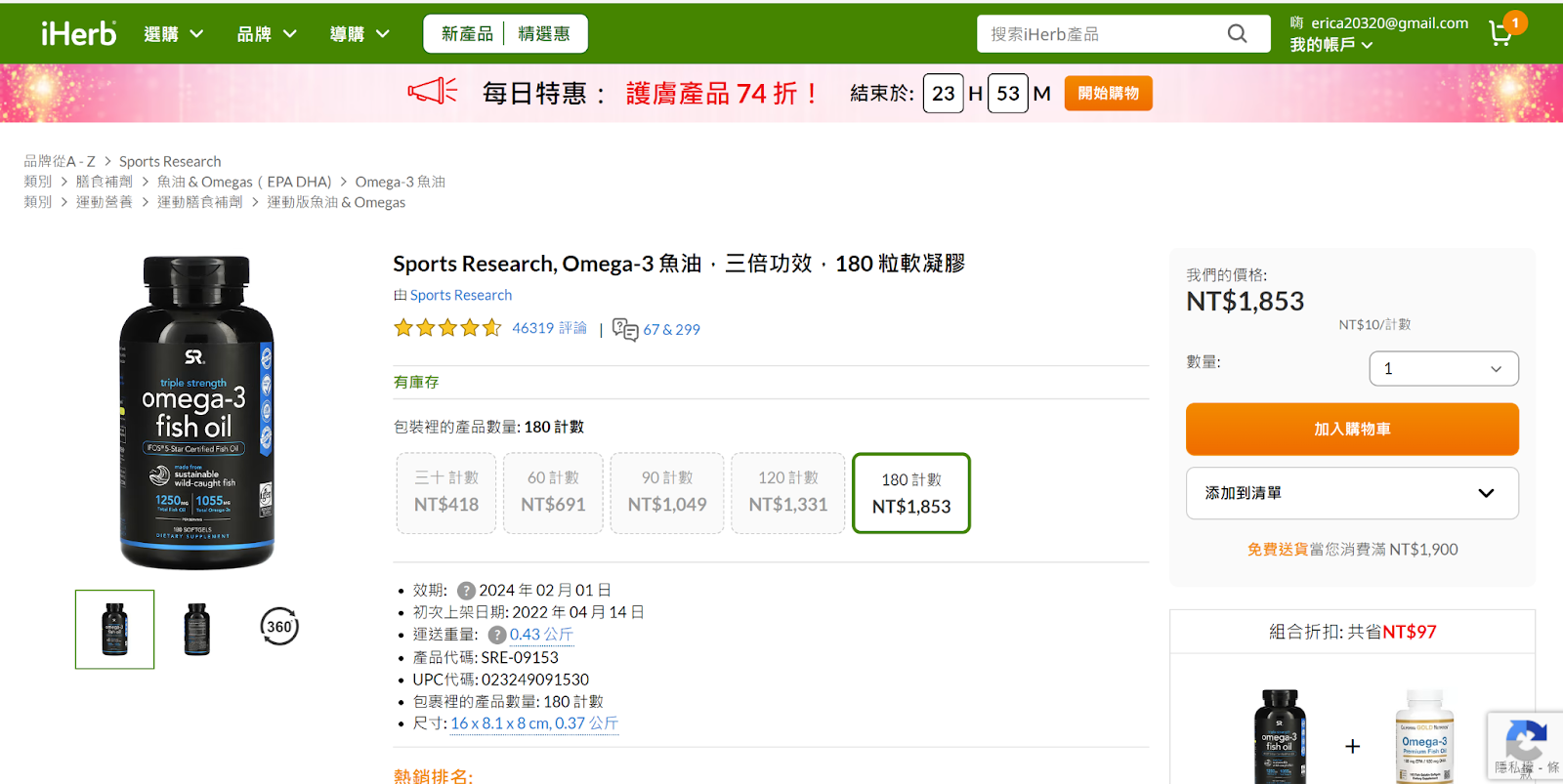Click the iHerb logo

[78, 33]
